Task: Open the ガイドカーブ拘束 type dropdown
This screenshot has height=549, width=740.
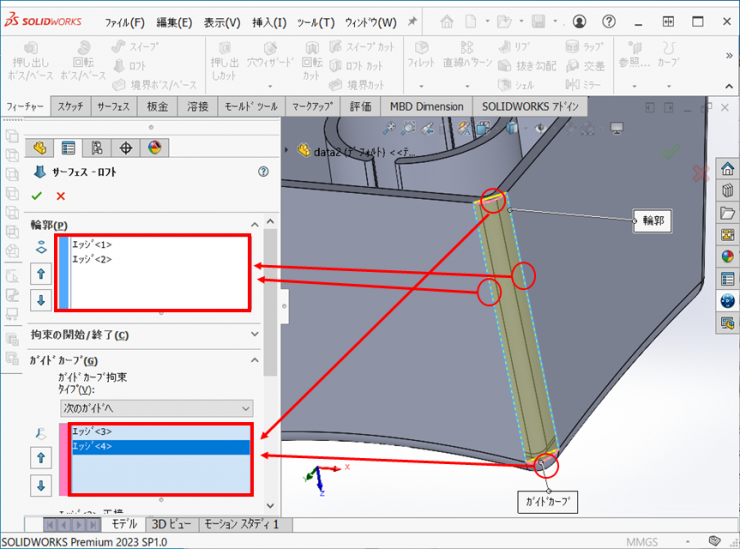Action: point(156,408)
